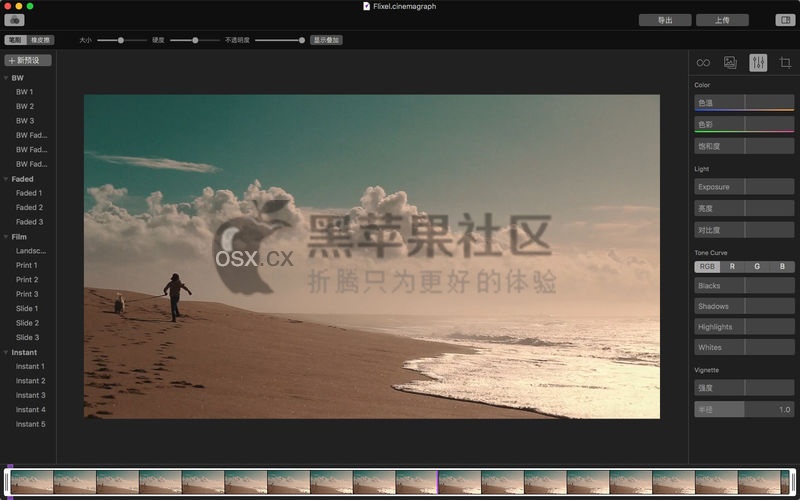
Task: Click the 亮度 brightness slider
Action: (x=744, y=208)
